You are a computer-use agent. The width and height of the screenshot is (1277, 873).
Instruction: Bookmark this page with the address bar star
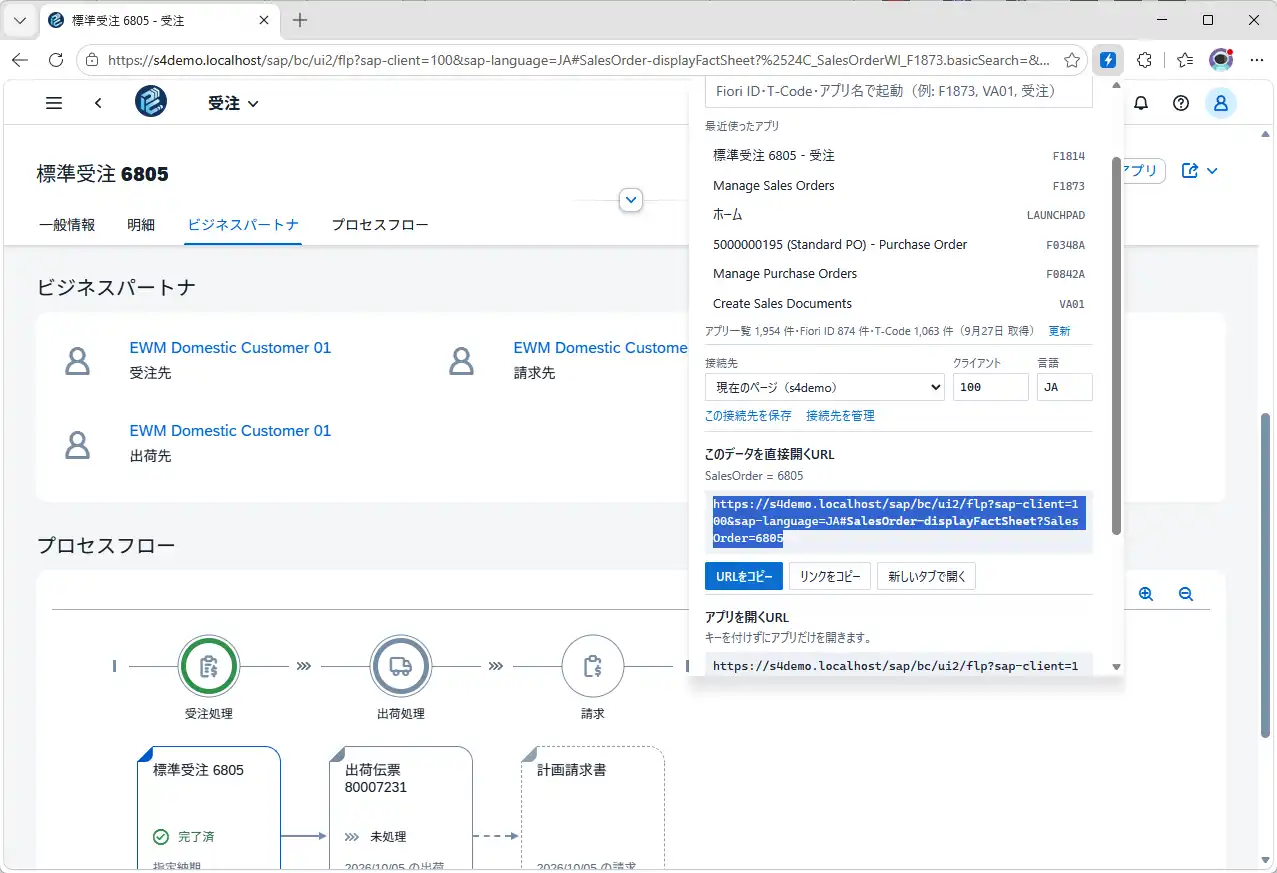click(x=1072, y=60)
